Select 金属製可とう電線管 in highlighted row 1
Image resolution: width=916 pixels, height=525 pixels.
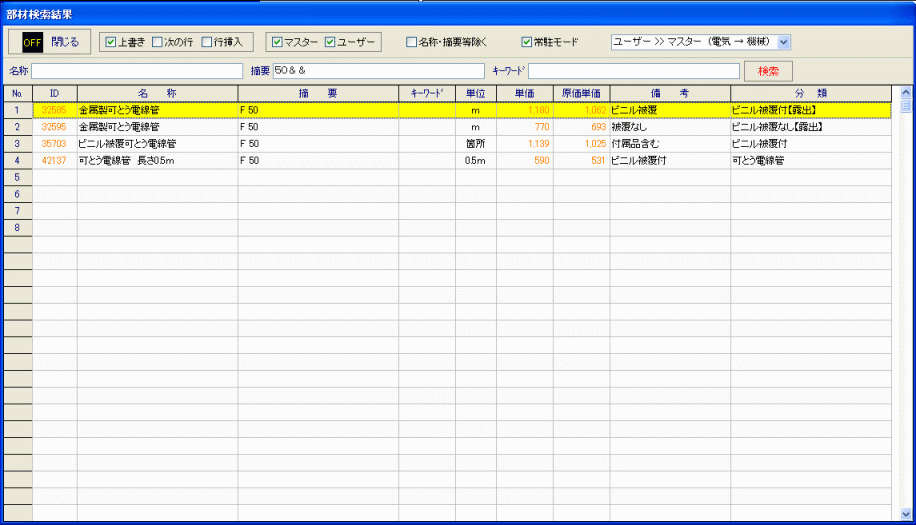[x=158, y=110]
